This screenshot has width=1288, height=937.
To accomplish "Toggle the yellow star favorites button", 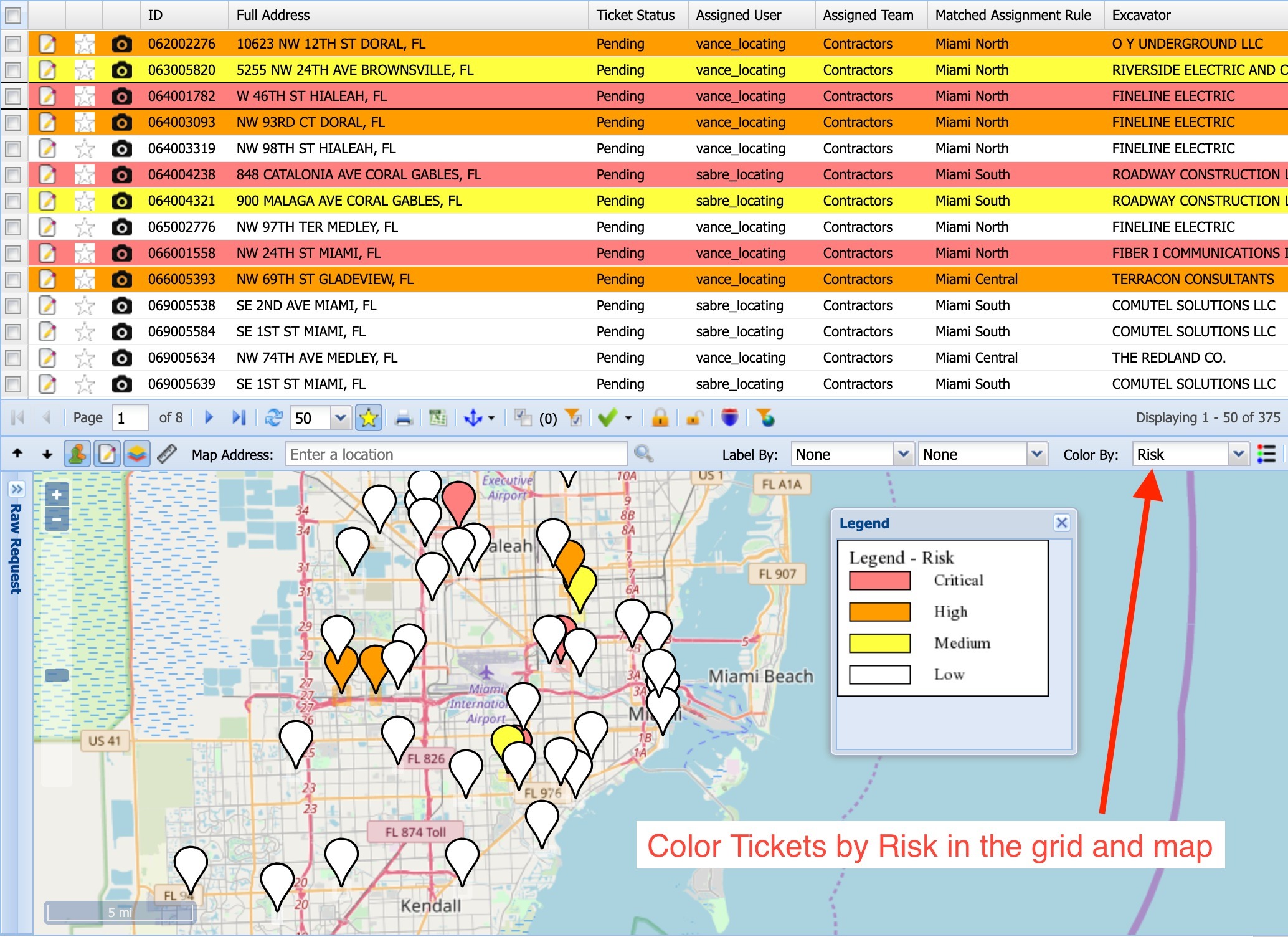I will pyautogui.click(x=369, y=418).
